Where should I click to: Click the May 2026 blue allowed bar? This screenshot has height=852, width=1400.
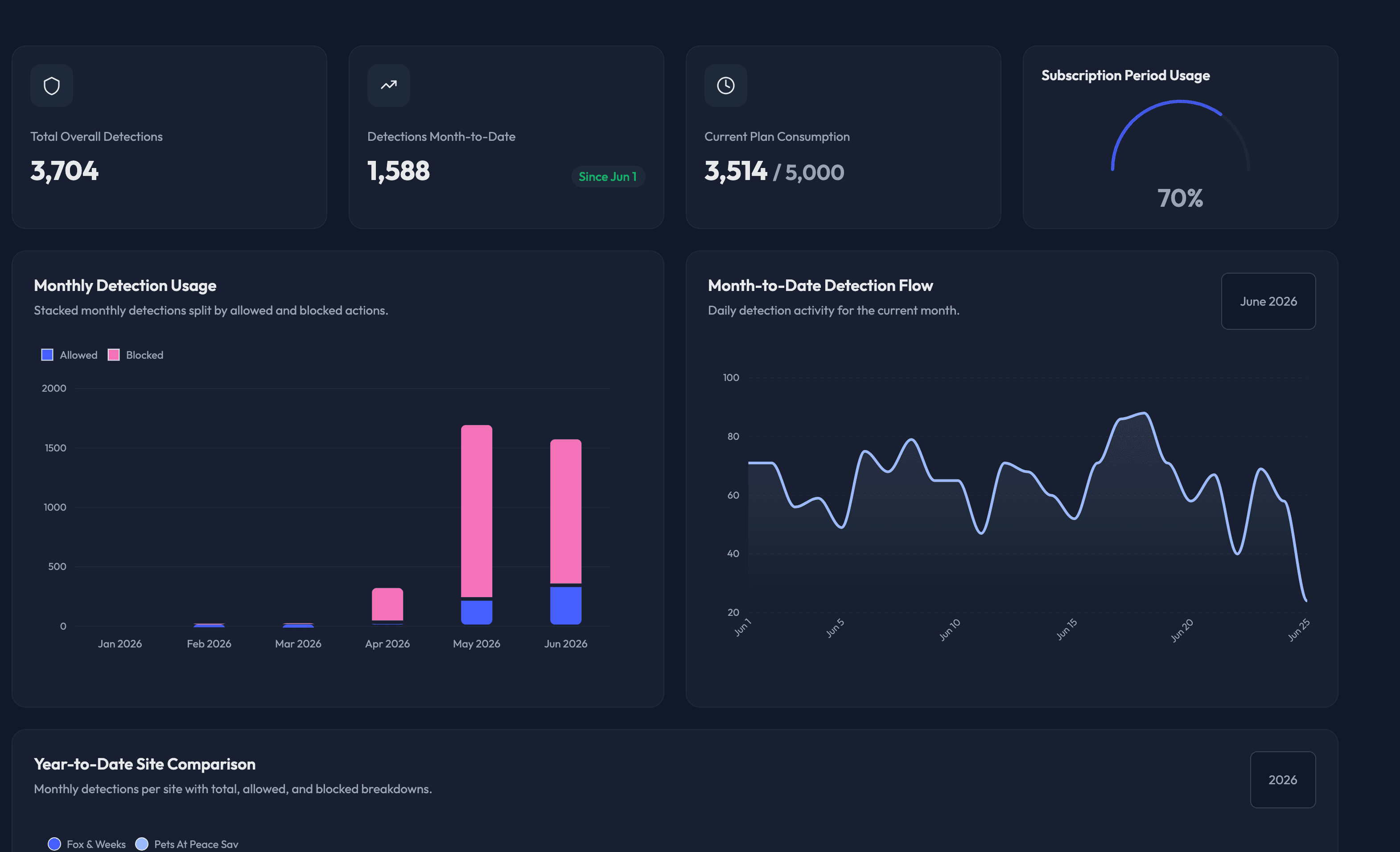[x=477, y=612]
